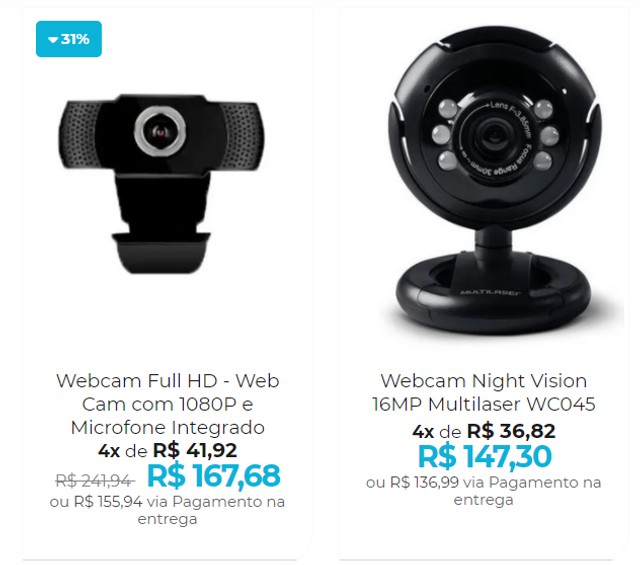
Task: Click the crossed-out R$ 241,94 price
Action: 95,480
